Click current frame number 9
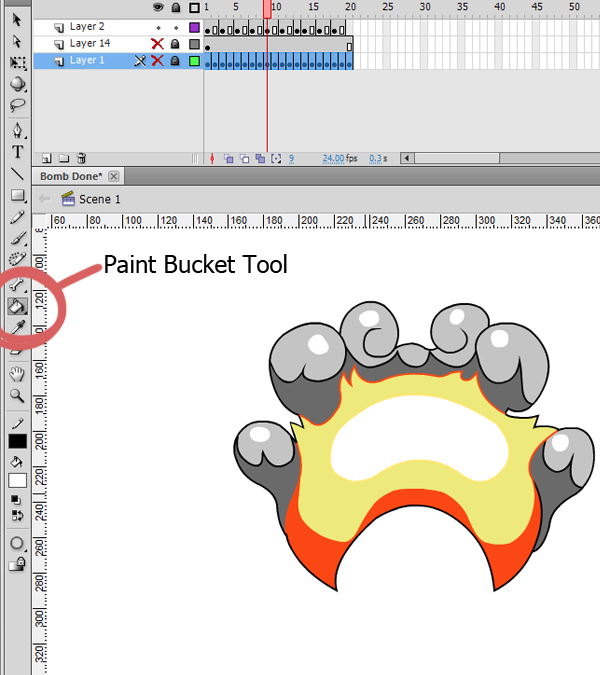This screenshot has height=675, width=600. [x=291, y=158]
